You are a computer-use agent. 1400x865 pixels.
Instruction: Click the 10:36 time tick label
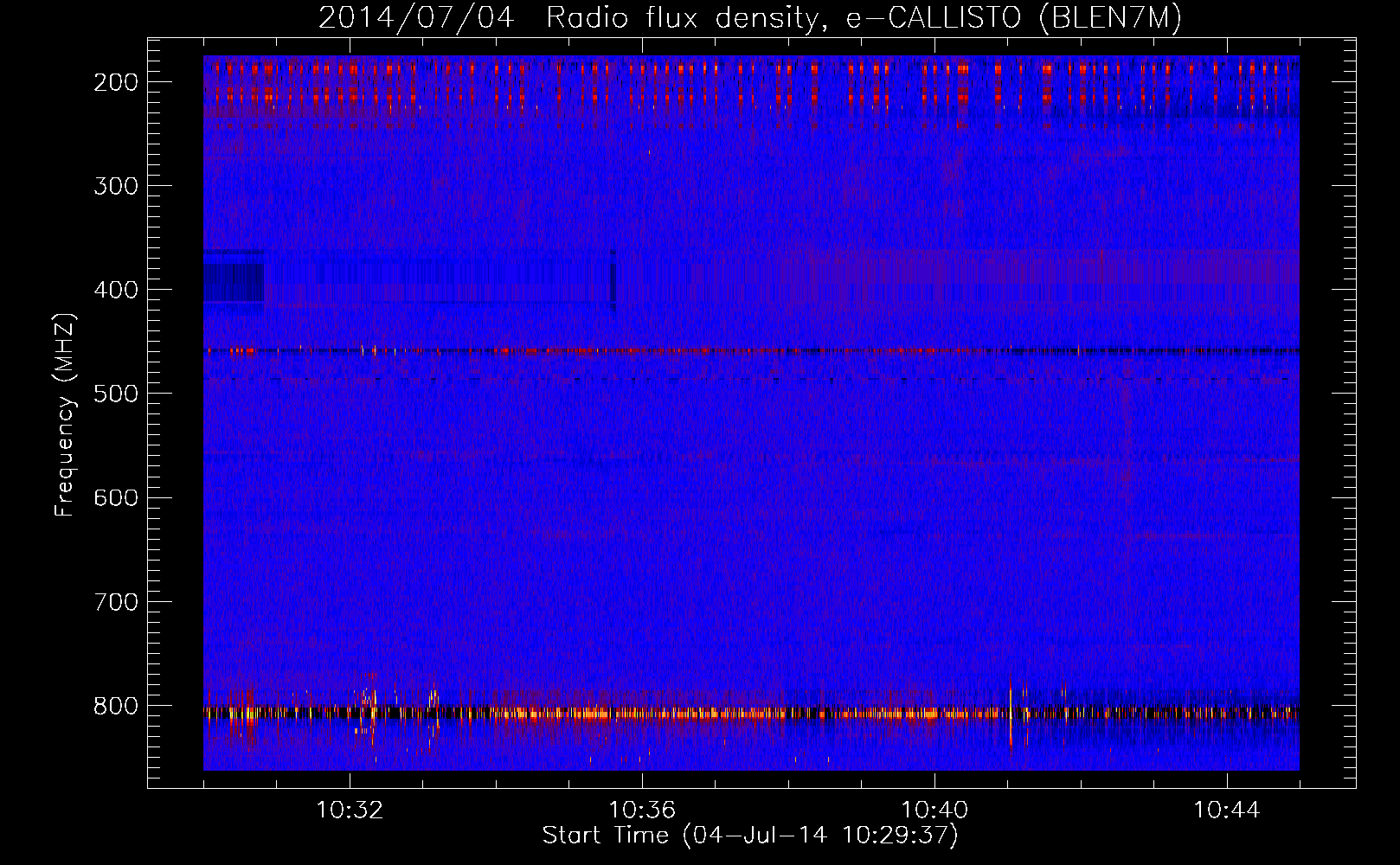coord(642,811)
